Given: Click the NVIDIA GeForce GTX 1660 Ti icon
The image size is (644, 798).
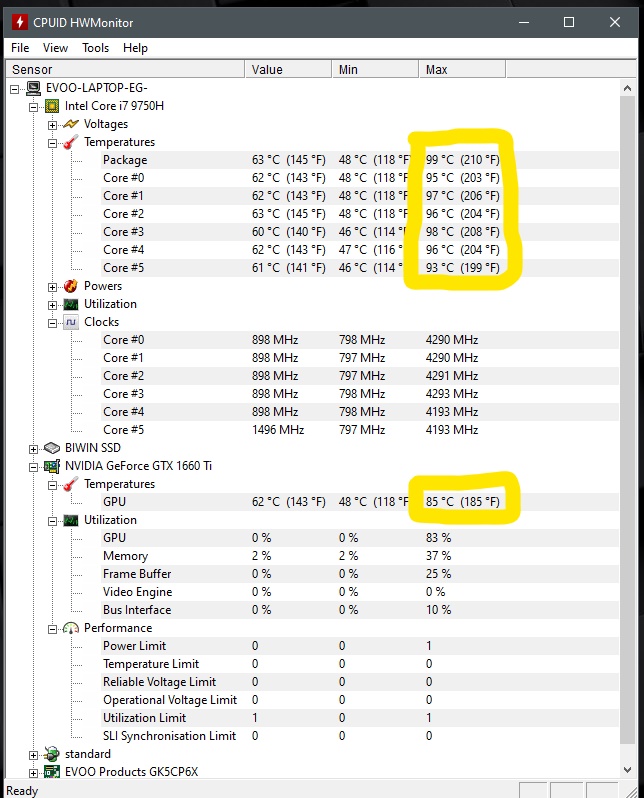Looking at the screenshot, I should [52, 466].
